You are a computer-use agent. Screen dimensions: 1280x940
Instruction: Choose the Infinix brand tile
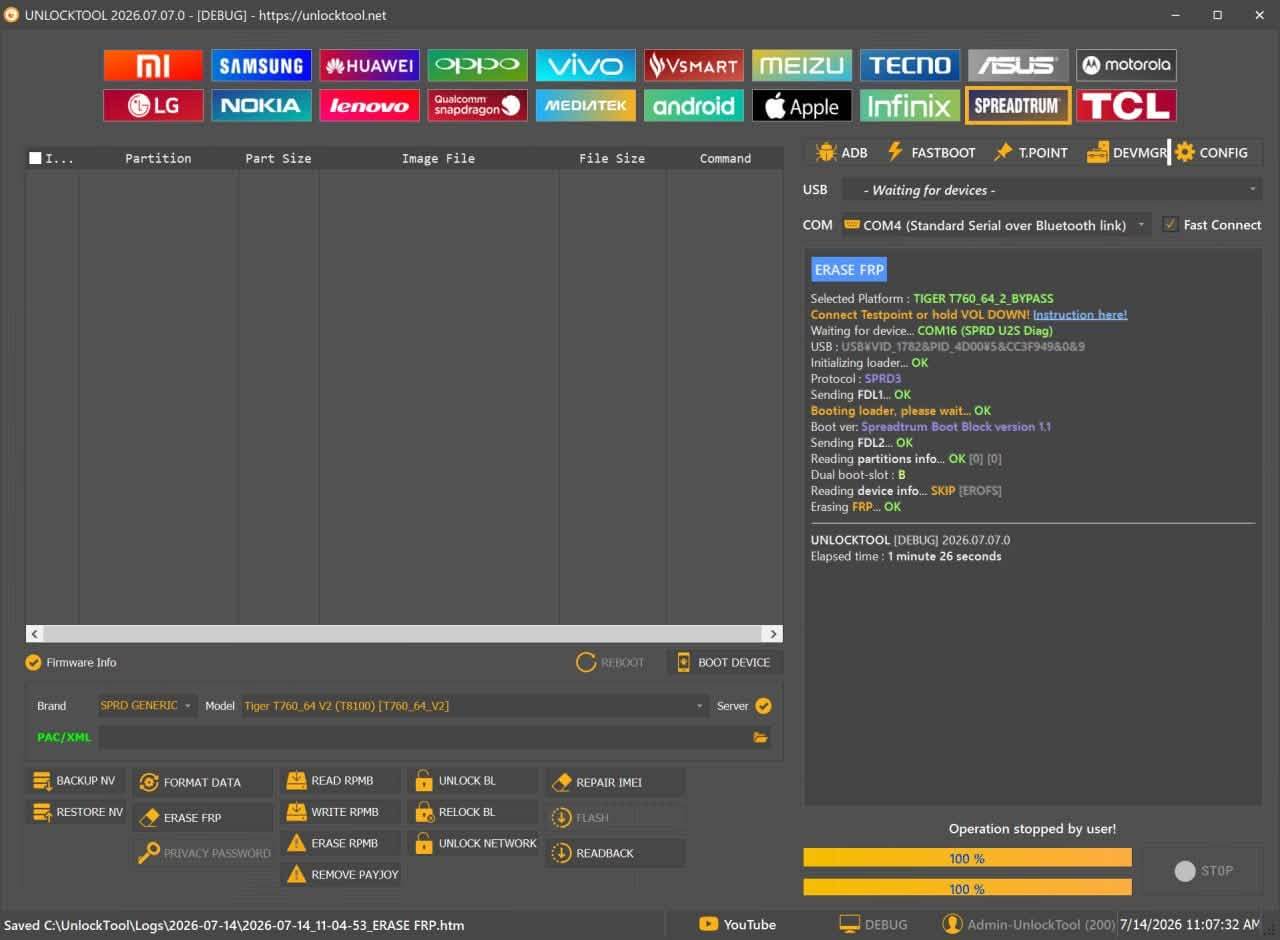[x=910, y=105]
